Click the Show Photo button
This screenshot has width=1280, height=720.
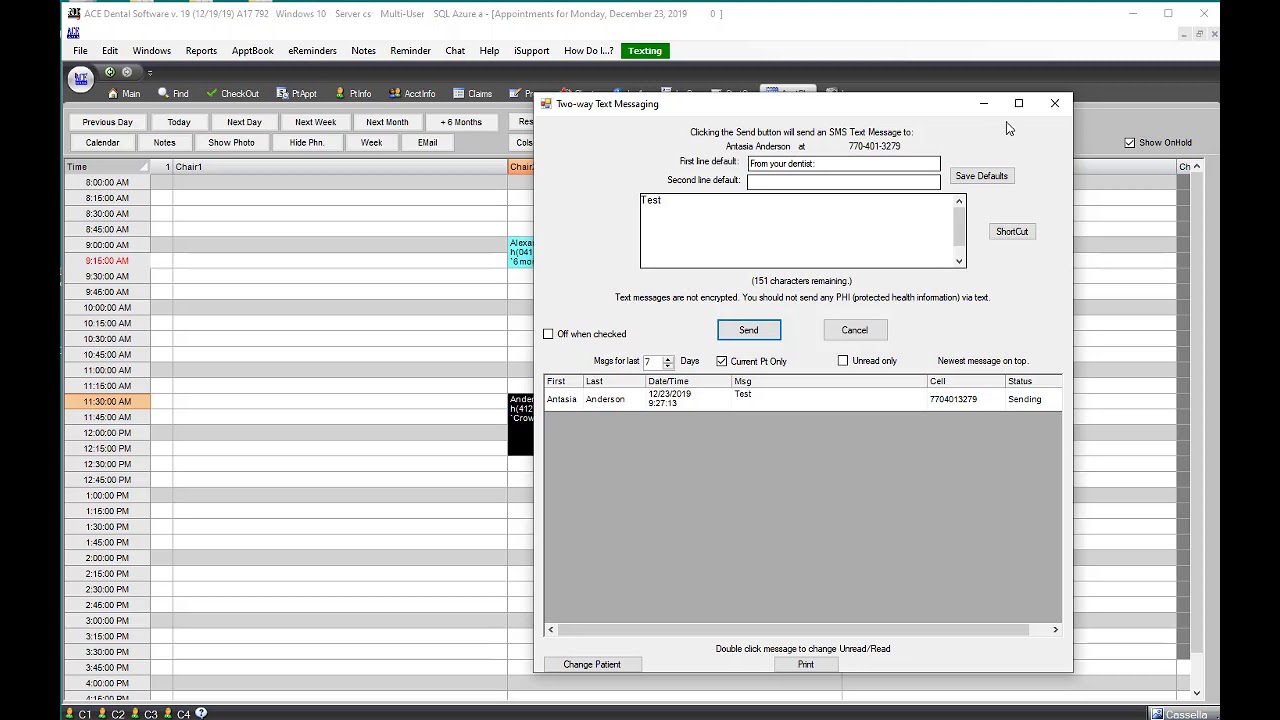tap(231, 143)
